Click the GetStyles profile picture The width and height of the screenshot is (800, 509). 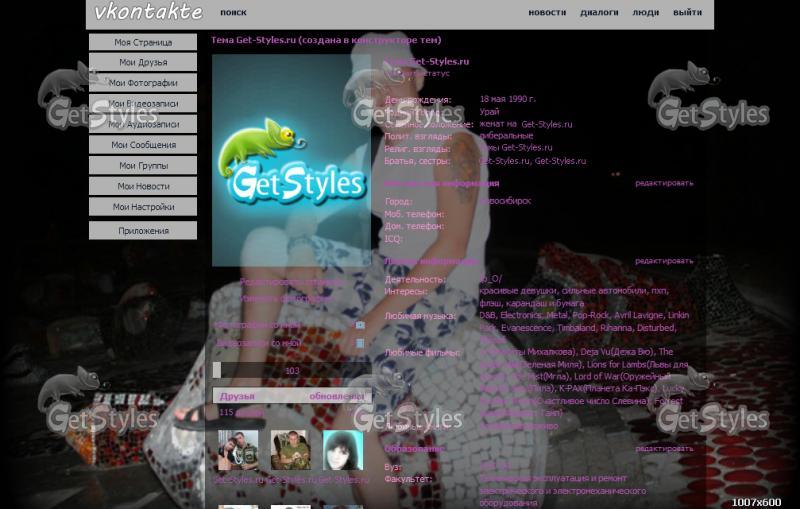pos(291,161)
